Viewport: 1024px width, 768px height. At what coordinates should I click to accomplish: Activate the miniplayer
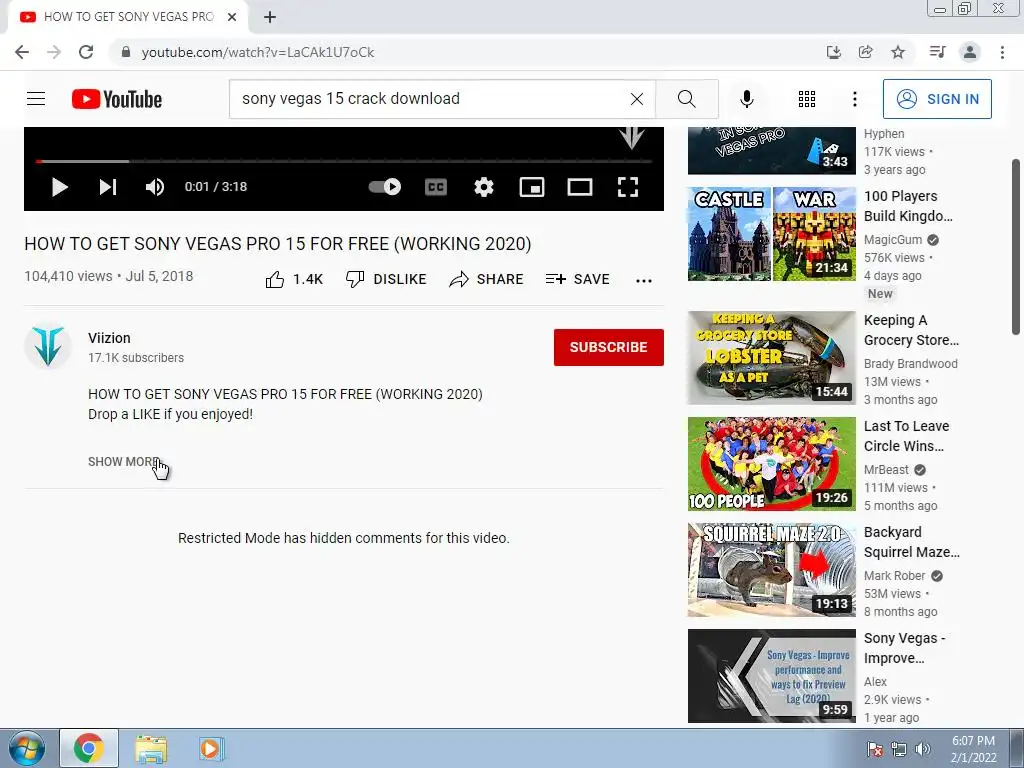(532, 187)
